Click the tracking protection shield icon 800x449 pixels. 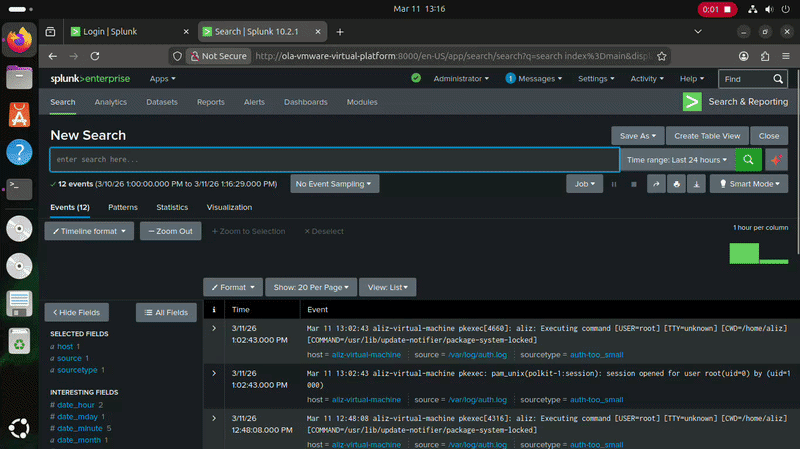pos(177,56)
